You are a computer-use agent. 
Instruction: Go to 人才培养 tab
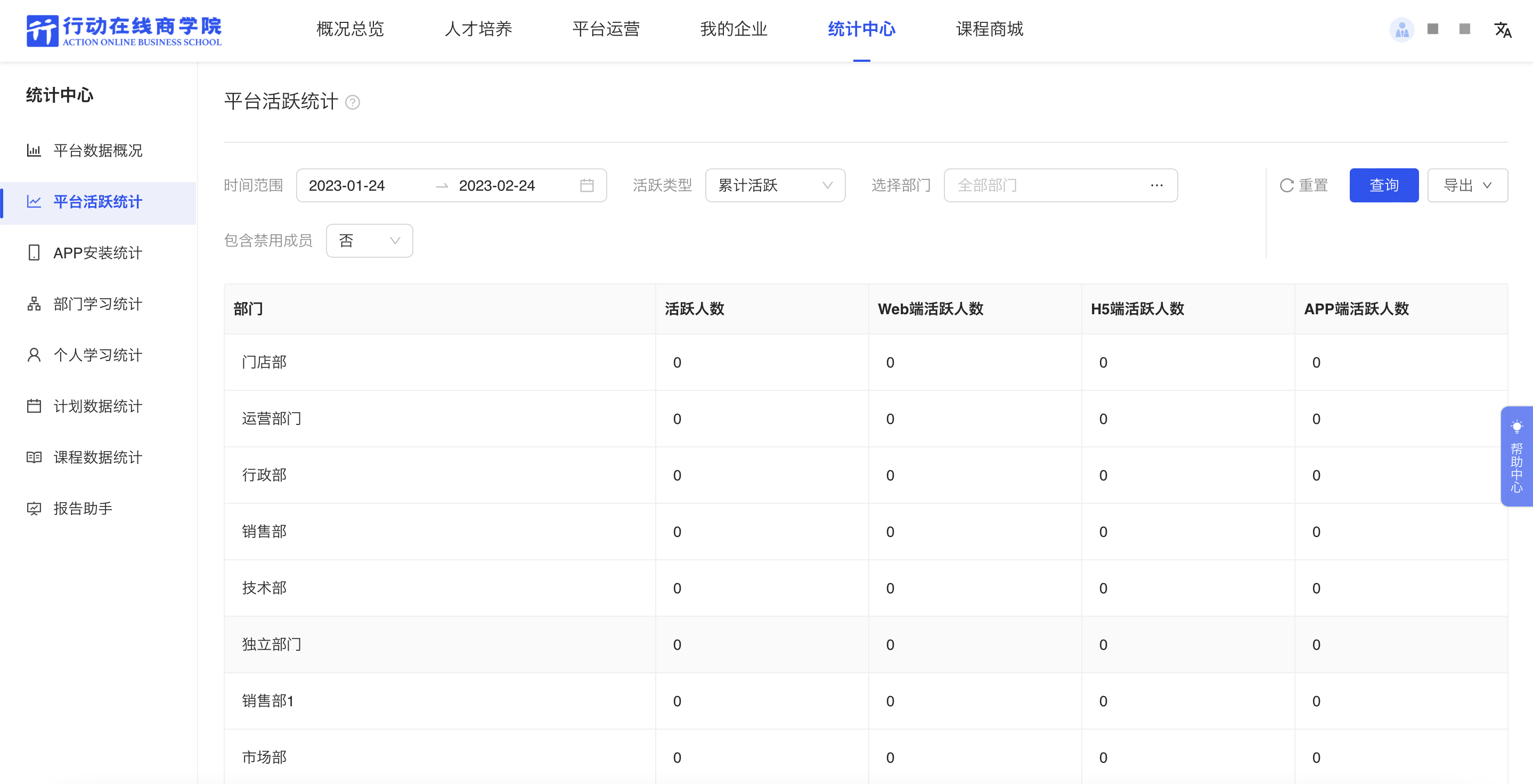tap(478, 29)
